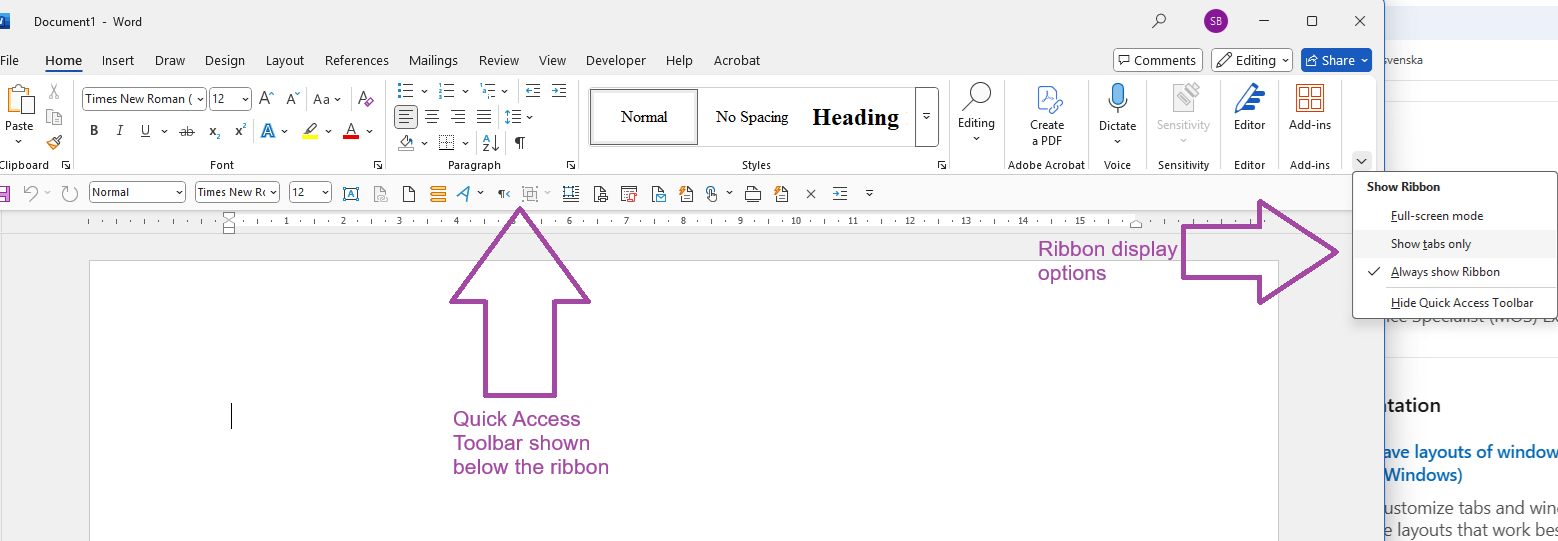
Task: Click the SB account avatar
Action: coord(1215,21)
